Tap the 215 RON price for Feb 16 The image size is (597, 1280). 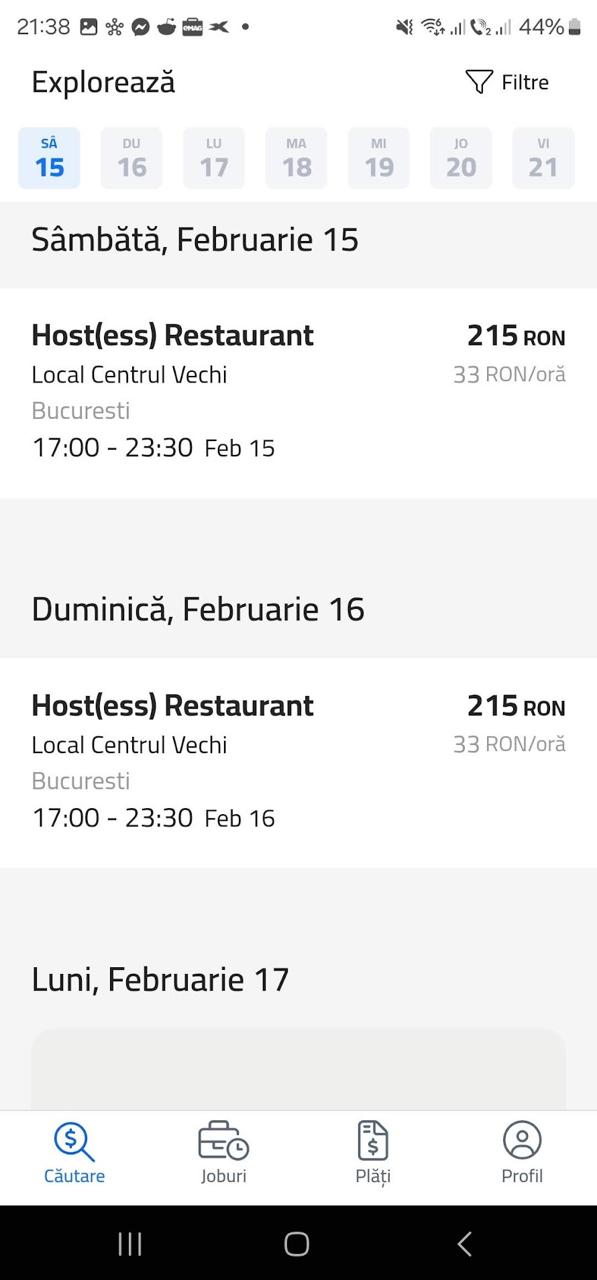[516, 706]
